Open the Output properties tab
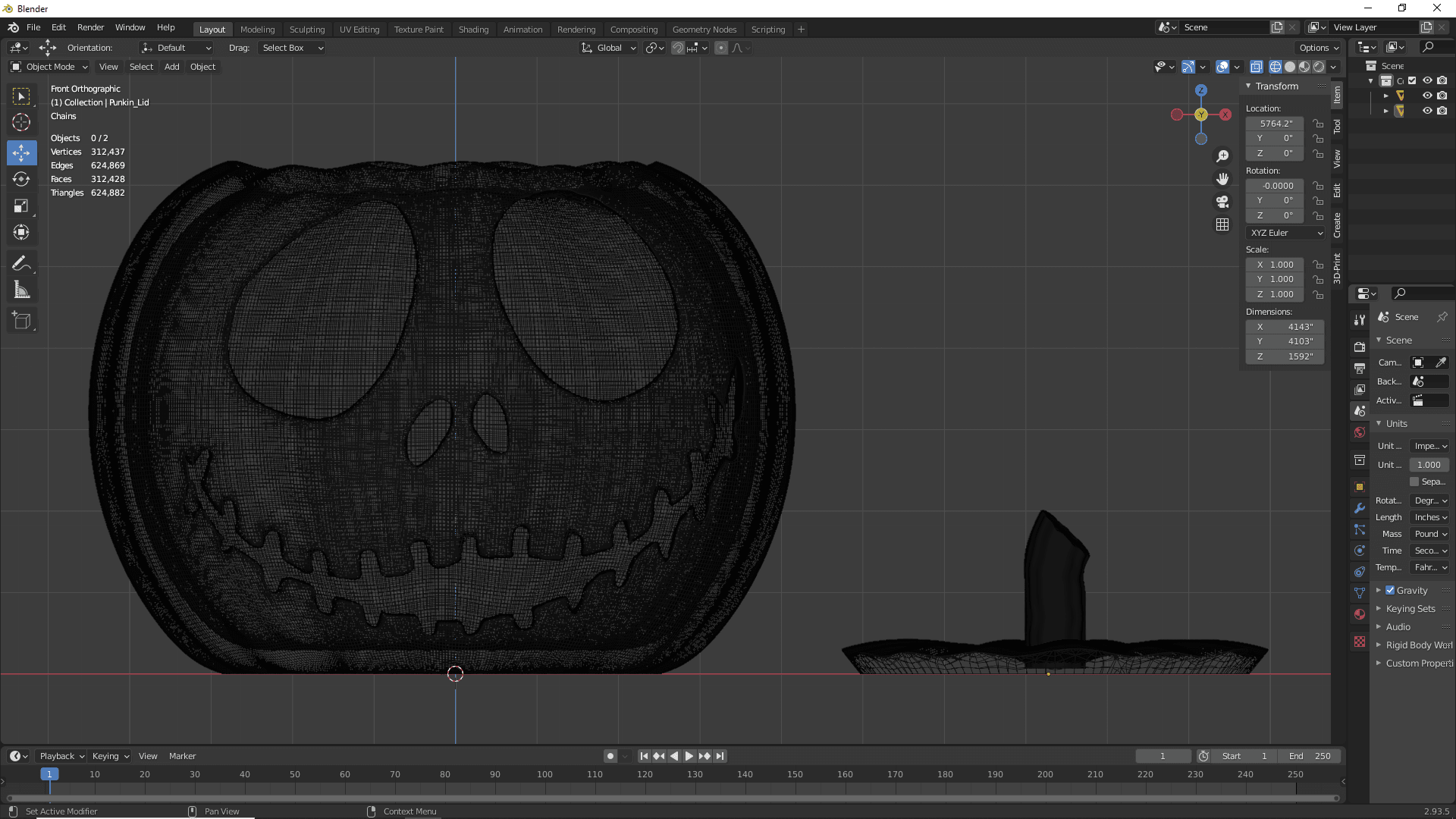This screenshot has width=1456, height=819. [1360, 368]
